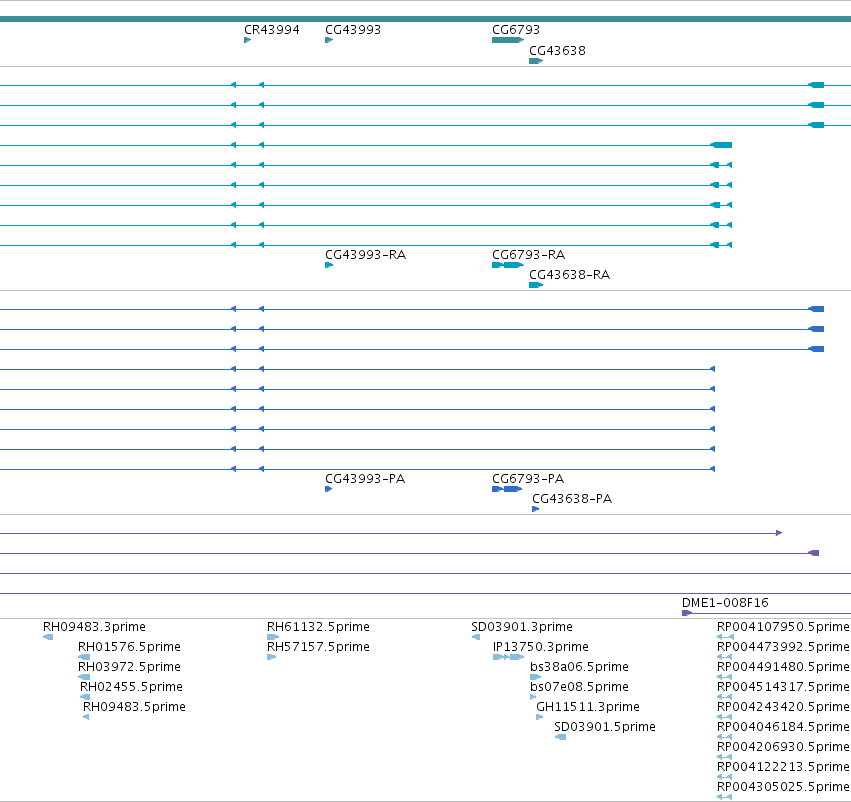The width and height of the screenshot is (851, 802).
Task: Open the RP004514317.5prime label
Action: tap(783, 686)
